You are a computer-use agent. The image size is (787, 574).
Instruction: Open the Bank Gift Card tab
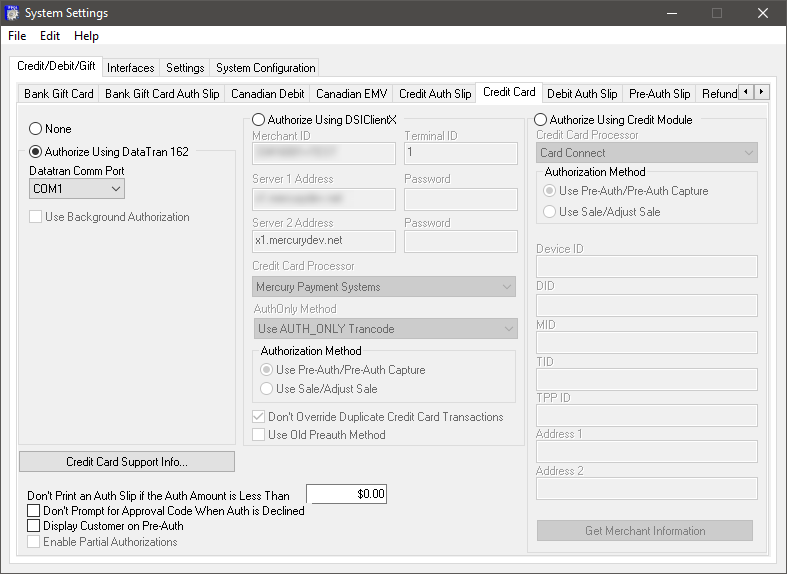[60, 94]
